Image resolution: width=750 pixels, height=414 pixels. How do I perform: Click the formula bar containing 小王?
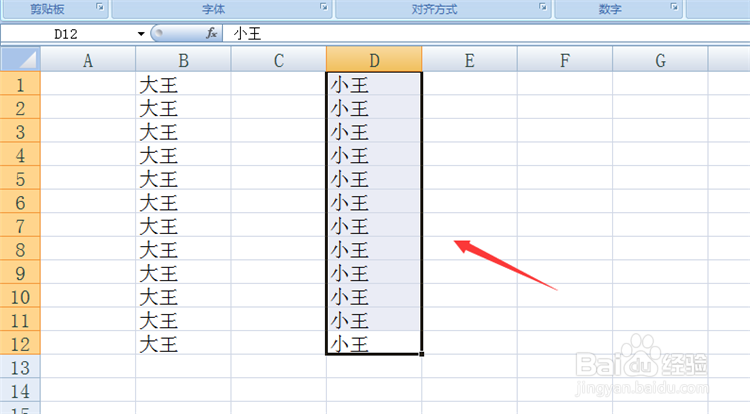(x=486, y=34)
